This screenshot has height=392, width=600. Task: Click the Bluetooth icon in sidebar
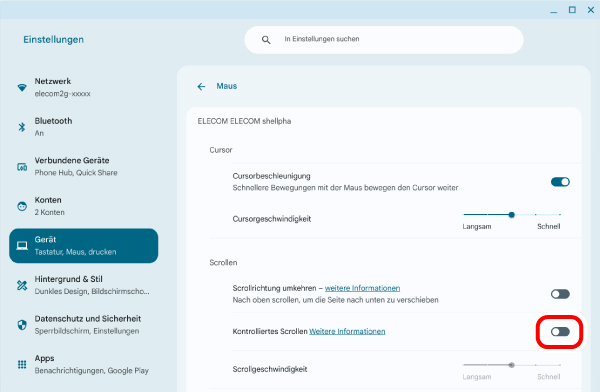click(22, 127)
